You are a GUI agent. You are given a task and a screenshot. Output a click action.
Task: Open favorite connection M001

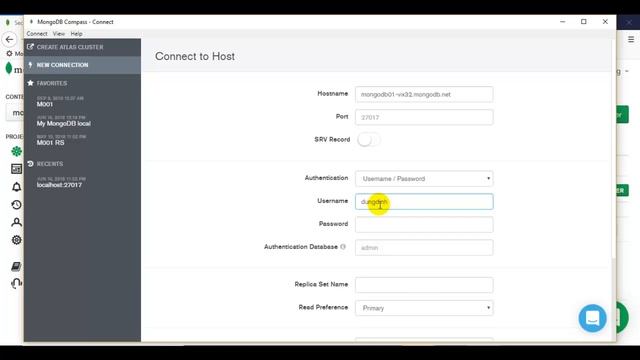coord(45,104)
